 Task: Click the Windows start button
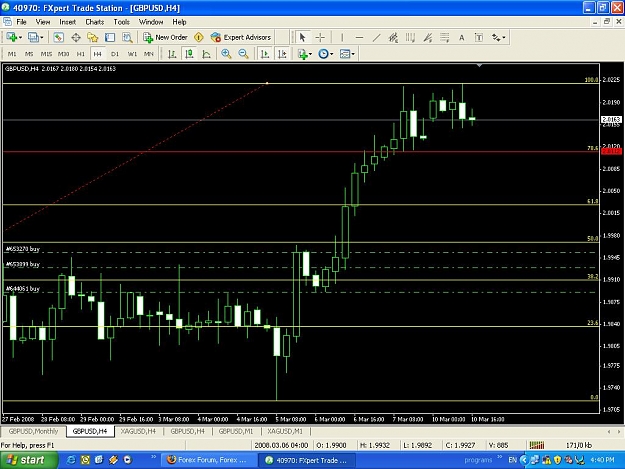(x=27, y=460)
